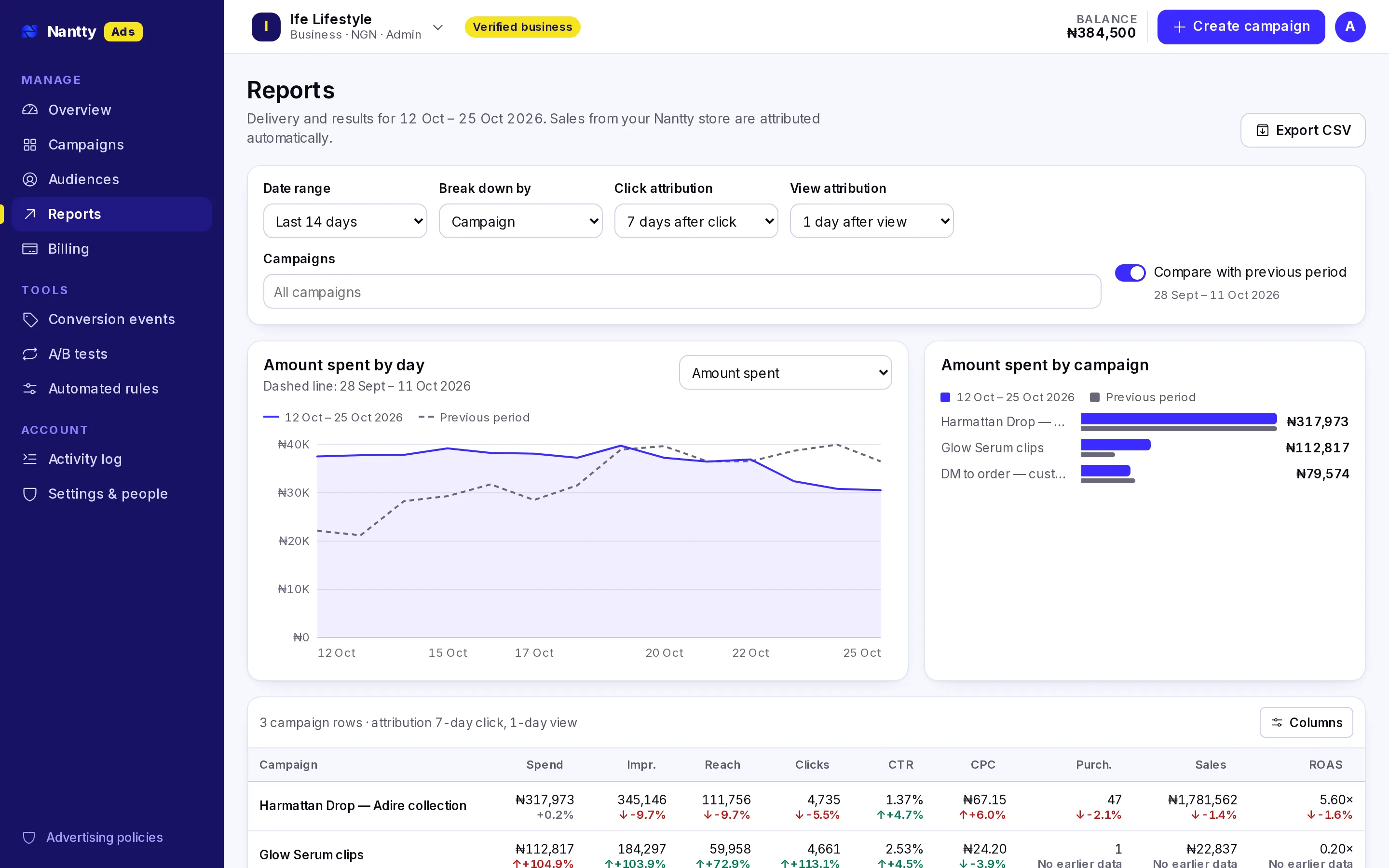Click the Settings & people shield icon
This screenshot has height=868, width=1389.
(x=30, y=494)
